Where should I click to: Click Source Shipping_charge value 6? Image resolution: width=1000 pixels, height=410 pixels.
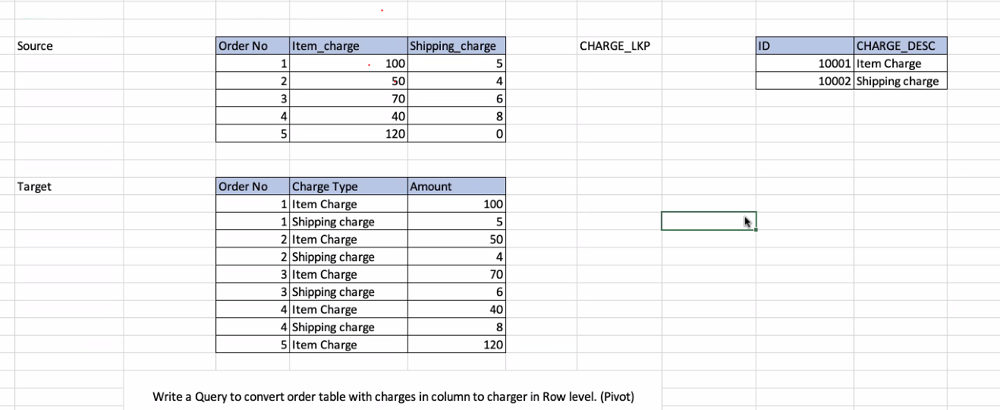[457, 99]
